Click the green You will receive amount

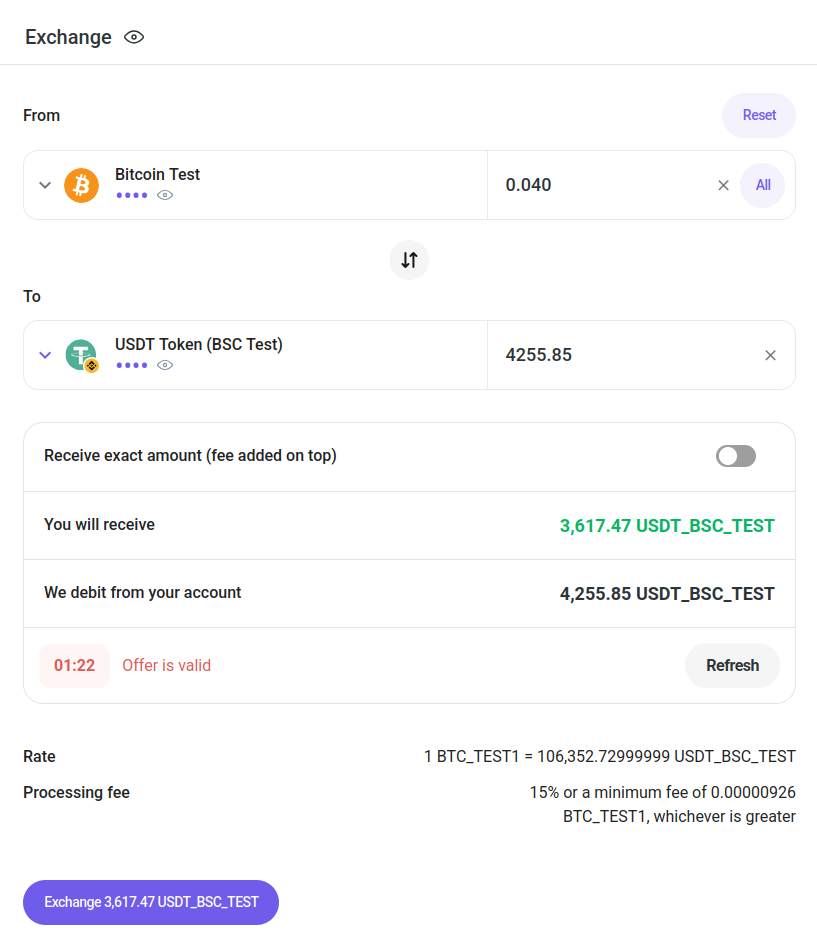pos(667,526)
